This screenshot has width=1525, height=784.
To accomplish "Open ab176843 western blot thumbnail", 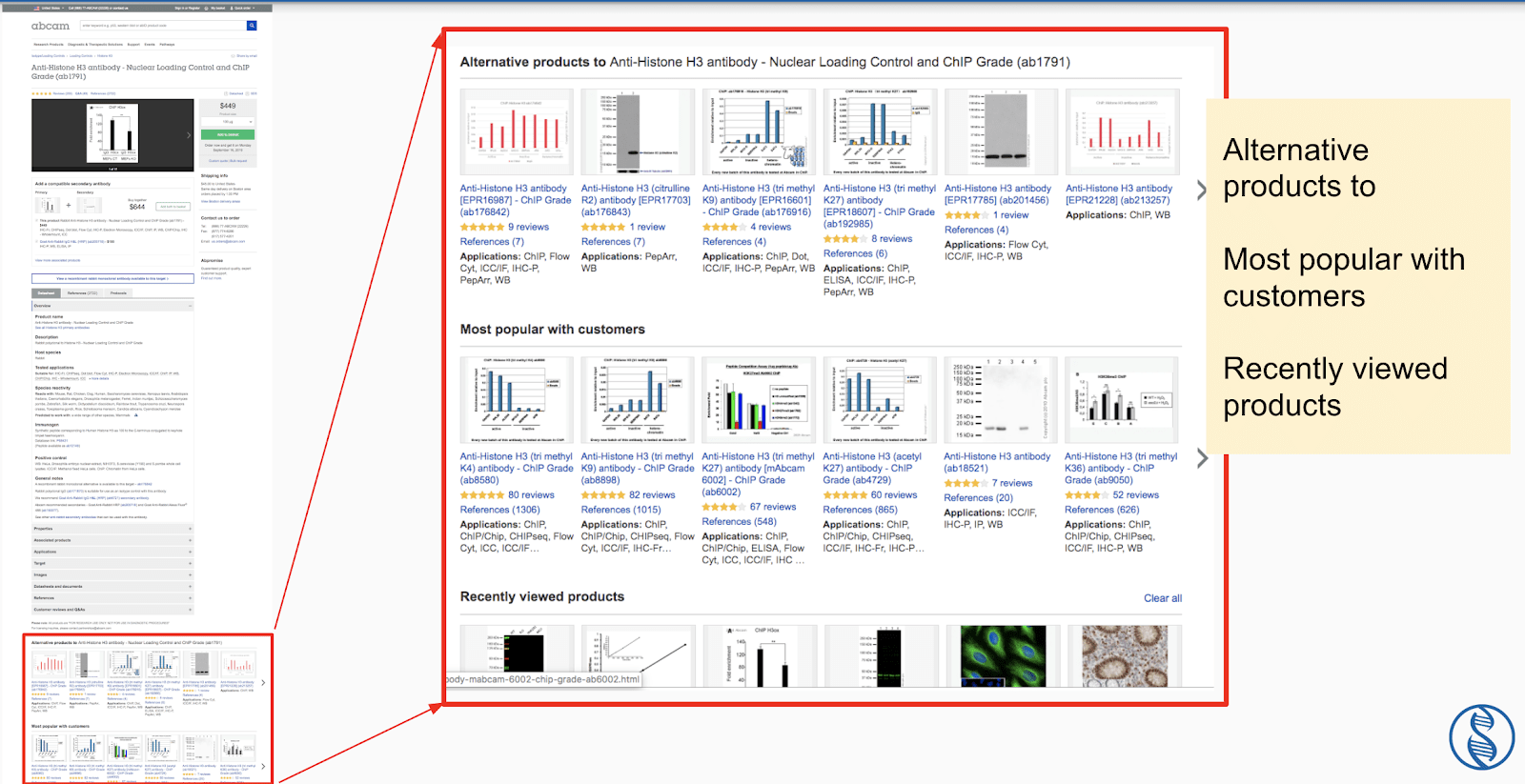I will (x=638, y=132).
